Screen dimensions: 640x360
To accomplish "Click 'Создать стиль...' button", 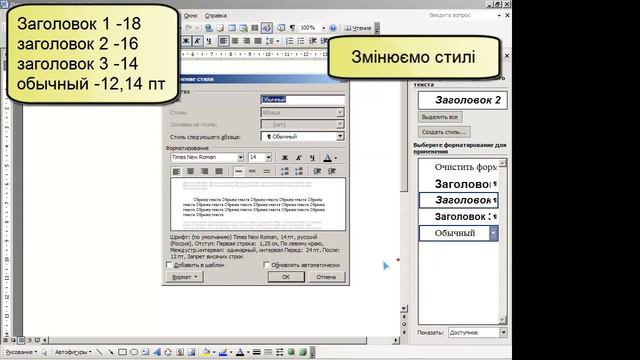I will [444, 132].
